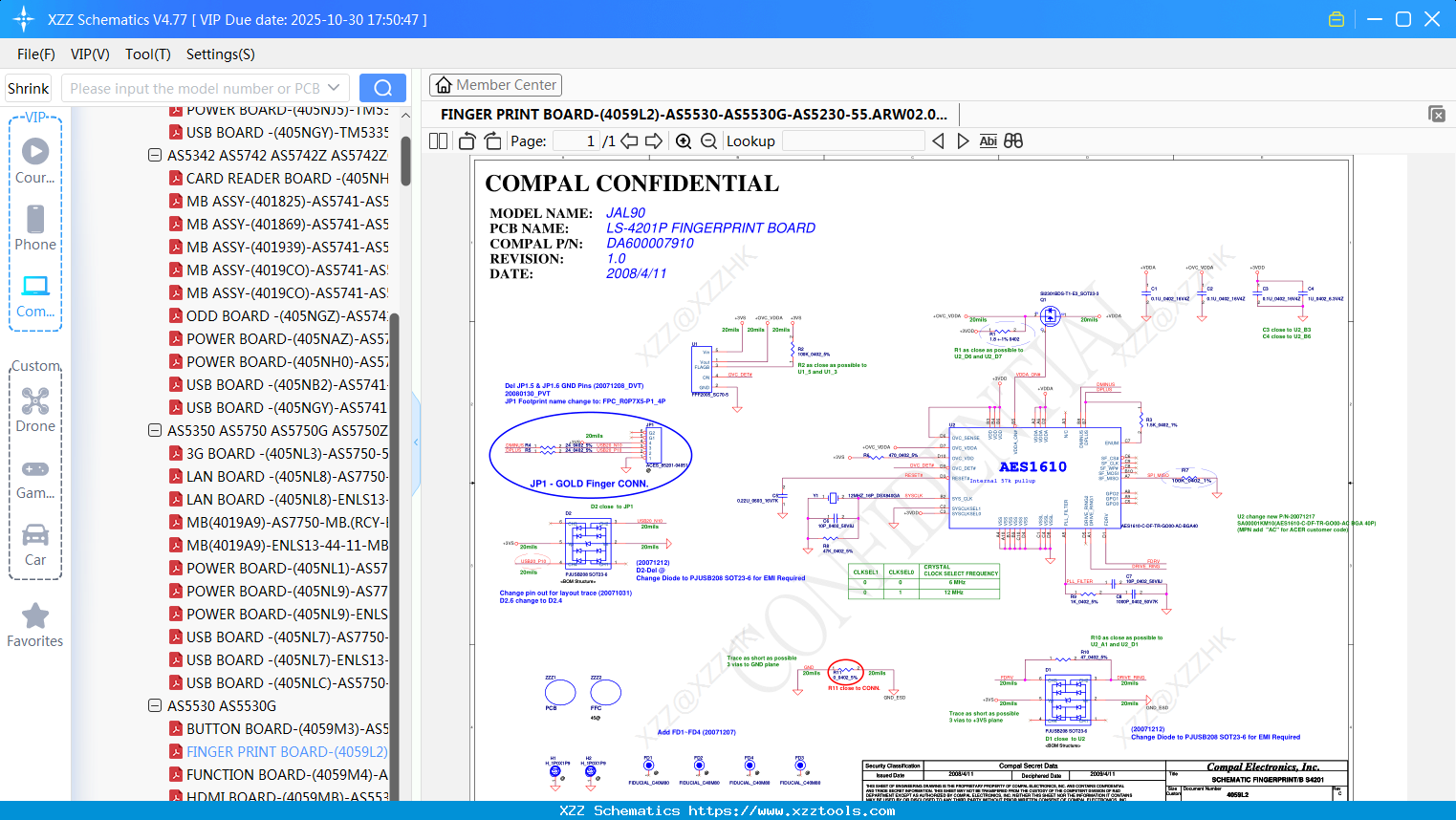Screen dimensions: 1456x820
Task: Open POWER BOARD-(405NAZ) schematic
Action: [x=287, y=338]
